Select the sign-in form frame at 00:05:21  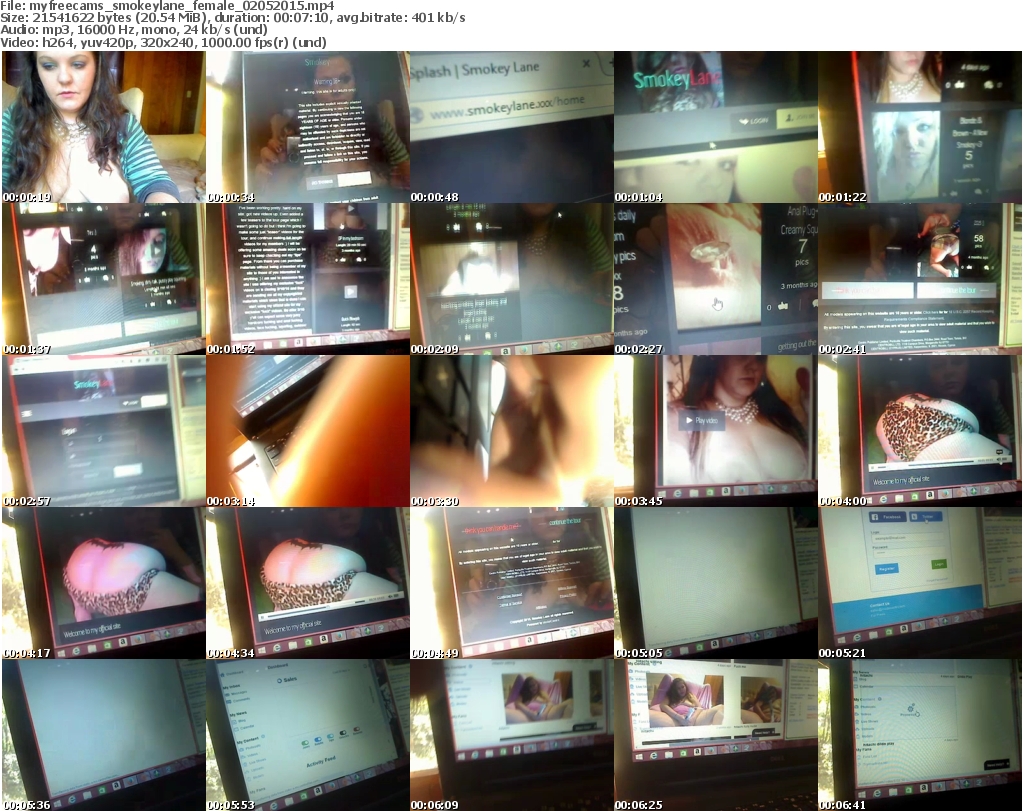tap(919, 584)
